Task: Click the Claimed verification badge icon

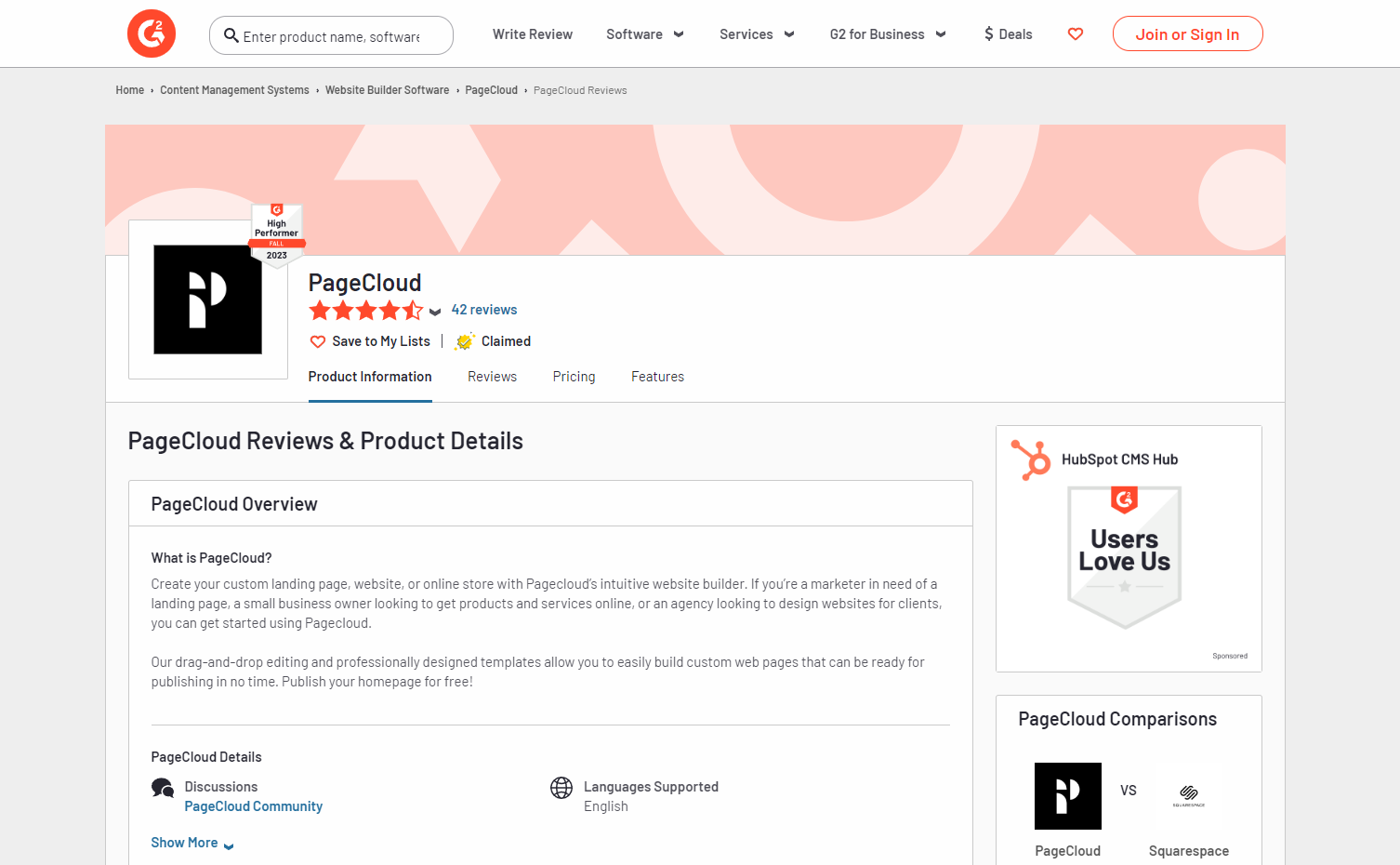Action: point(465,341)
